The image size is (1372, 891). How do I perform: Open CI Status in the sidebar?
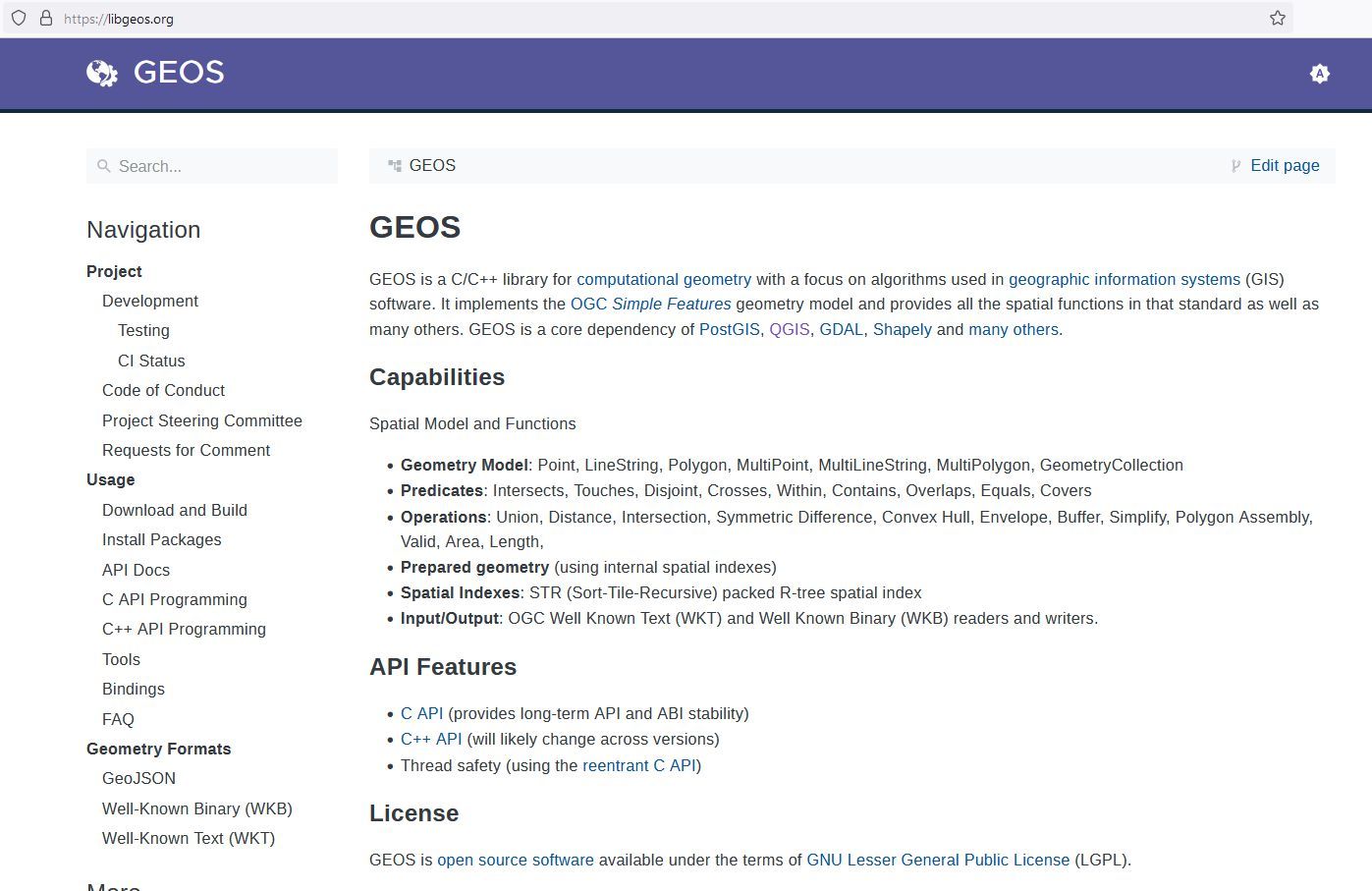[151, 361]
